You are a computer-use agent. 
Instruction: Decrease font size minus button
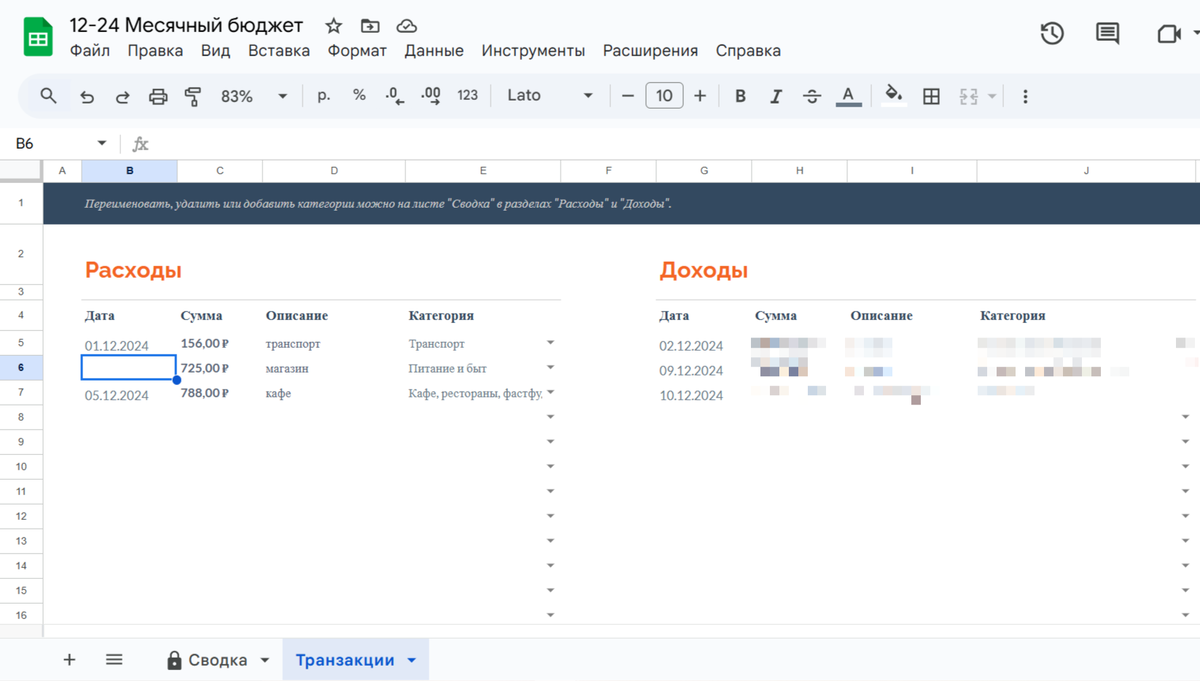628,96
